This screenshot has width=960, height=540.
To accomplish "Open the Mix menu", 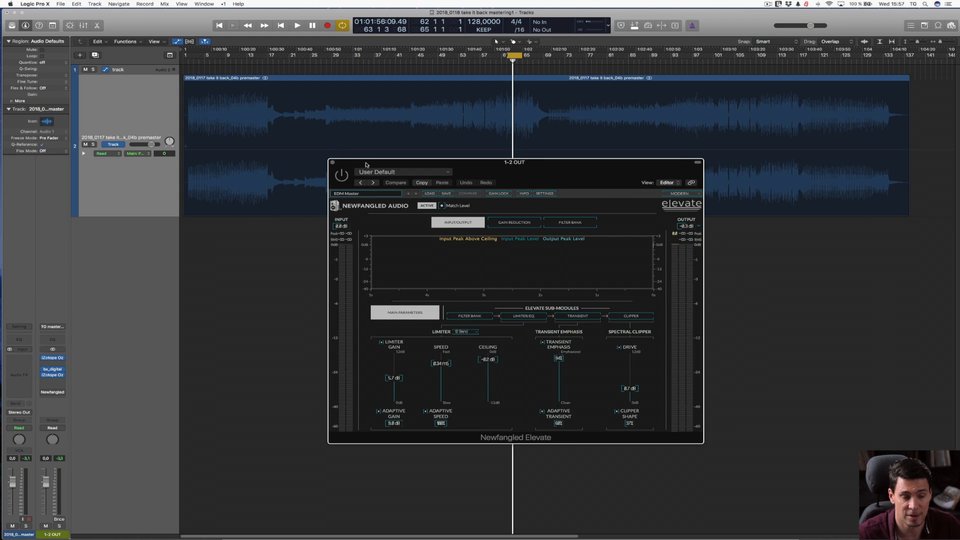I will click(164, 4).
